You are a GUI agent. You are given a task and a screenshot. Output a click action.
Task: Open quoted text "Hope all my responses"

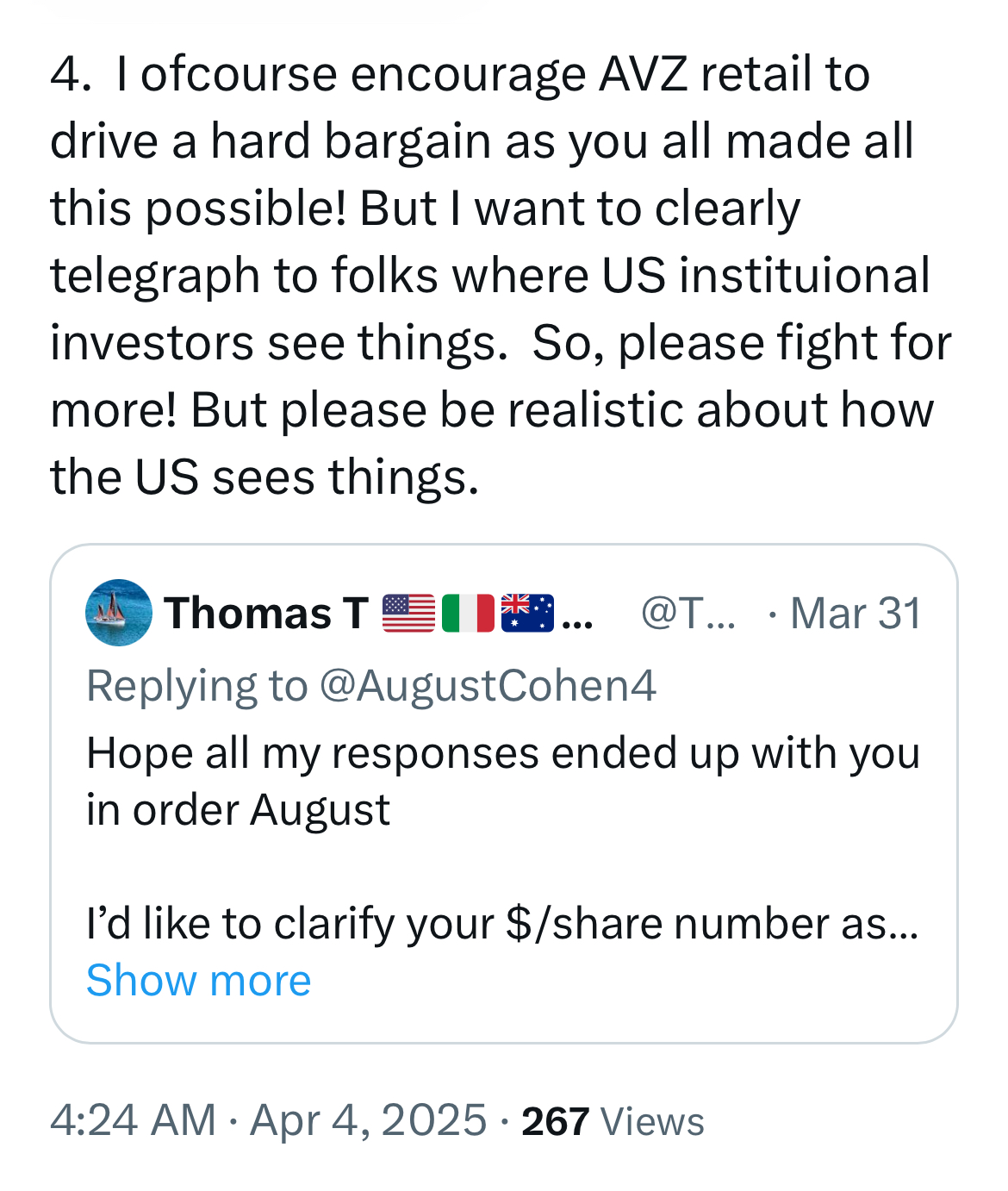[x=503, y=753]
